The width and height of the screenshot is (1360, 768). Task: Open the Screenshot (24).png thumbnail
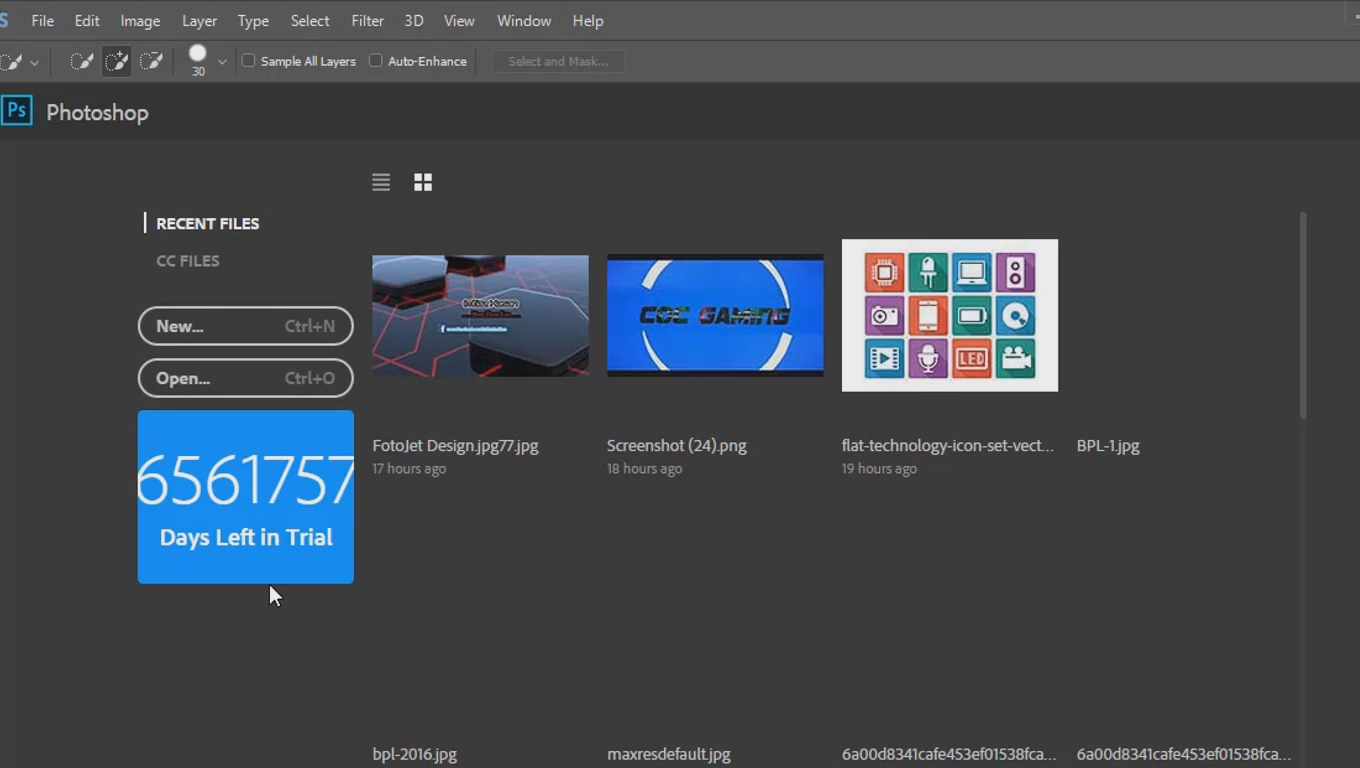(715, 316)
